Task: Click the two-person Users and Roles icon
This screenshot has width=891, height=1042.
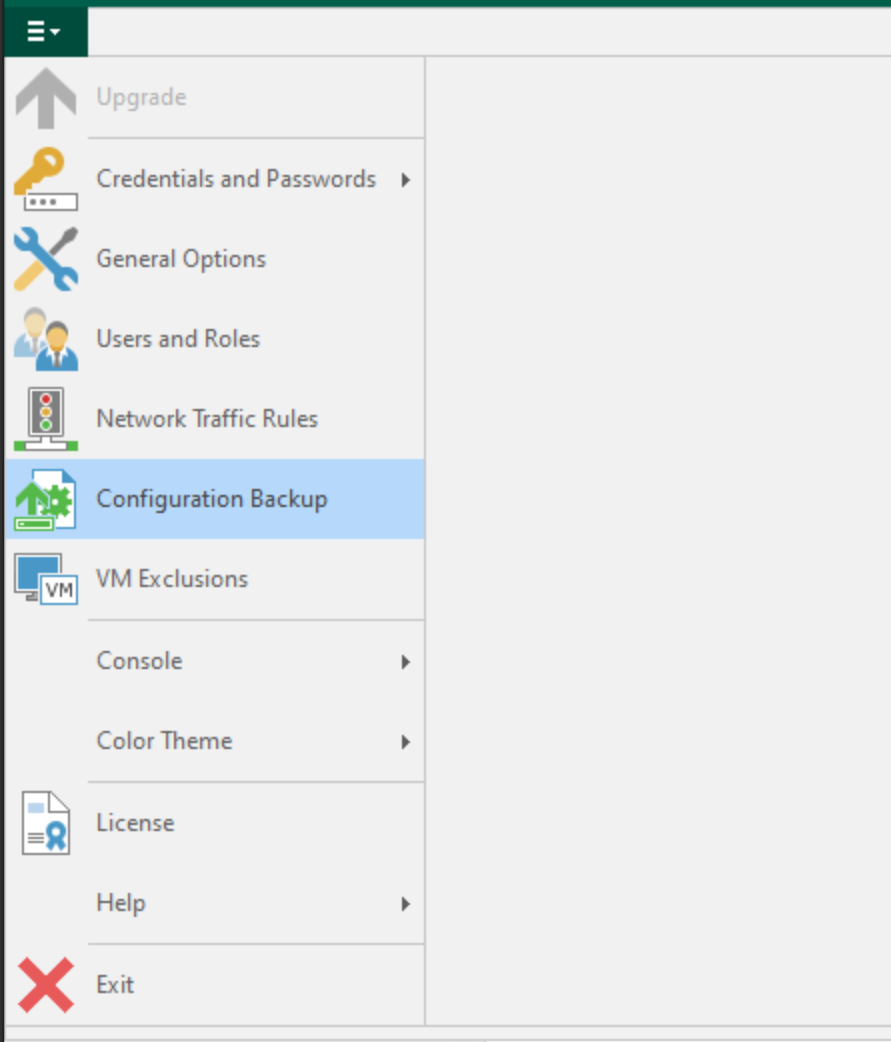Action: coord(46,339)
